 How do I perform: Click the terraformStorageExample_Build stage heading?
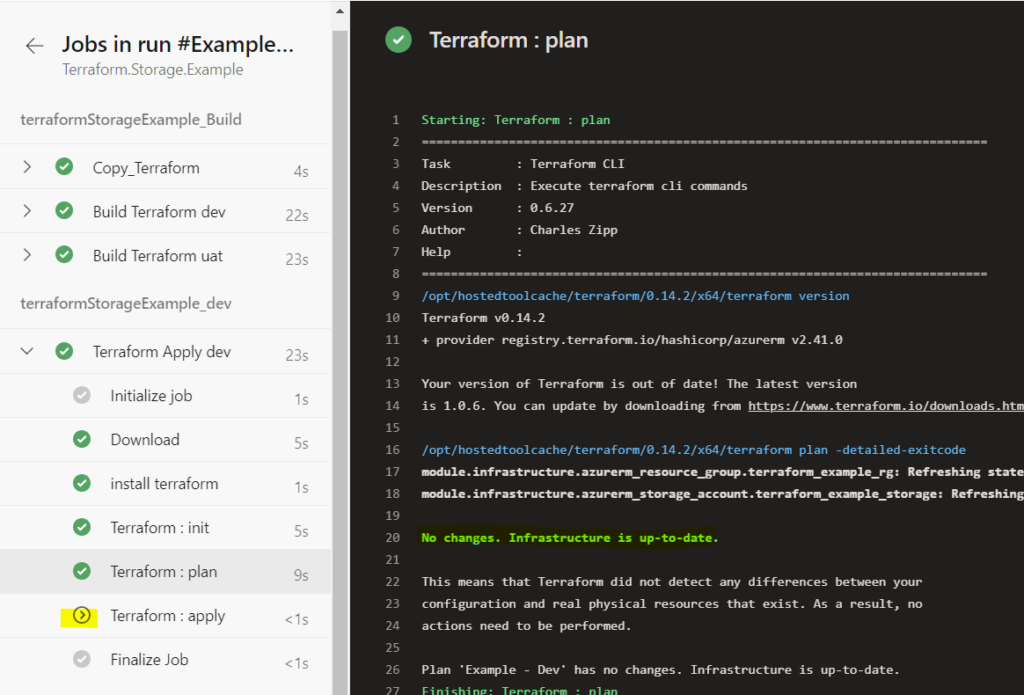coord(131,120)
